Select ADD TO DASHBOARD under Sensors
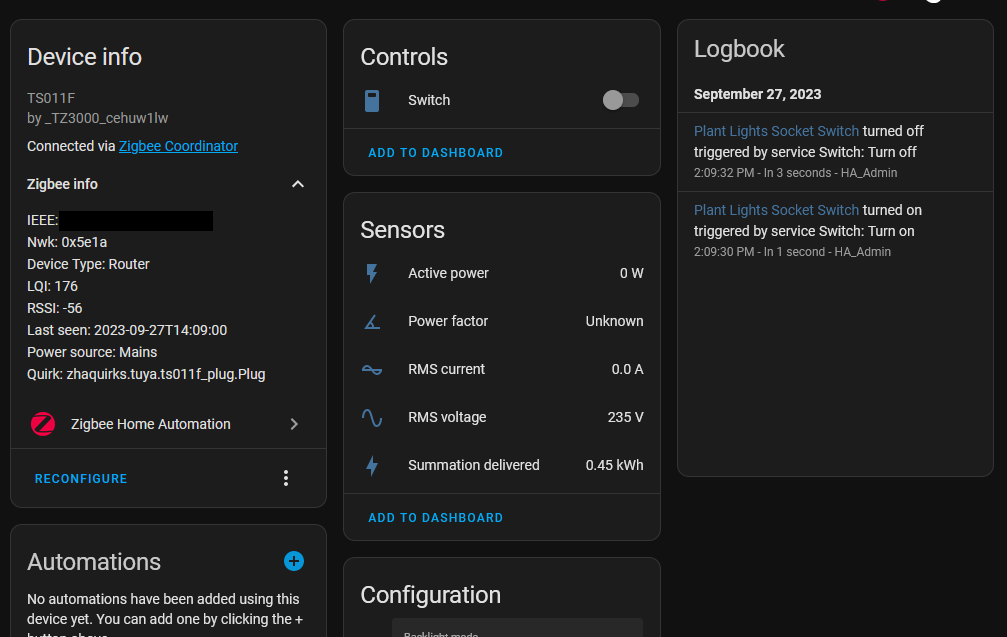Viewport: 1007px width, 637px height. tap(435, 517)
